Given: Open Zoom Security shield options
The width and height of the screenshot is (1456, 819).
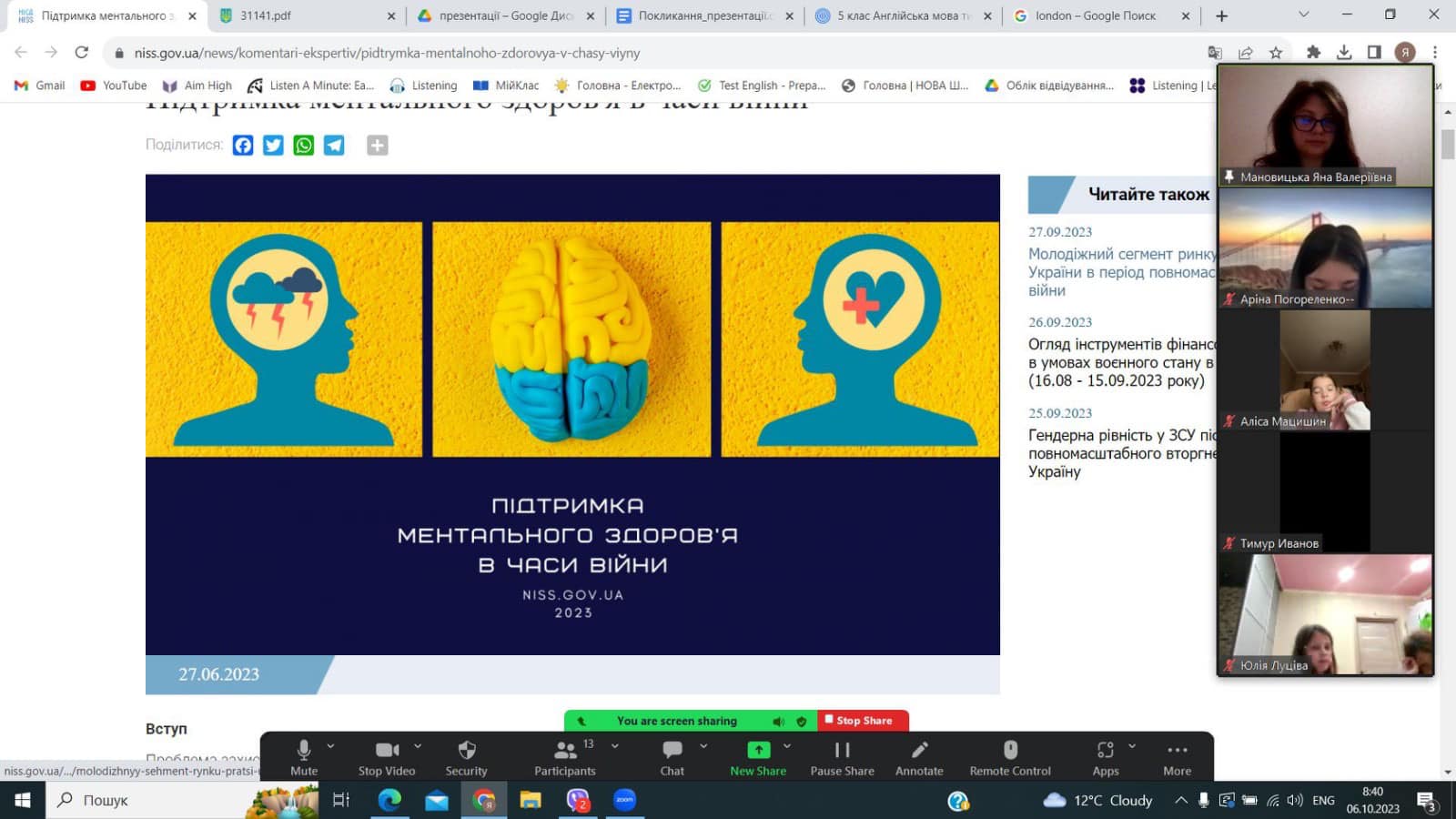Looking at the screenshot, I should click(x=466, y=757).
